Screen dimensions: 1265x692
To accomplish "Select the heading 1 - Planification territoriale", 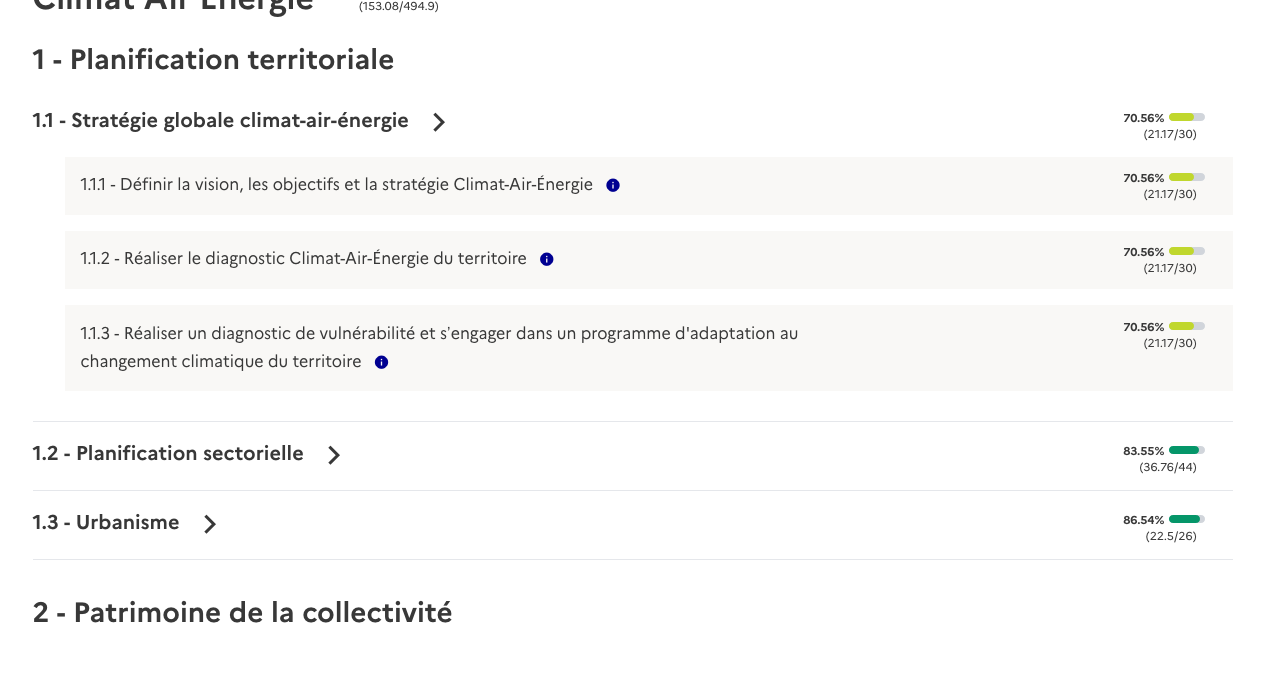I will (213, 60).
